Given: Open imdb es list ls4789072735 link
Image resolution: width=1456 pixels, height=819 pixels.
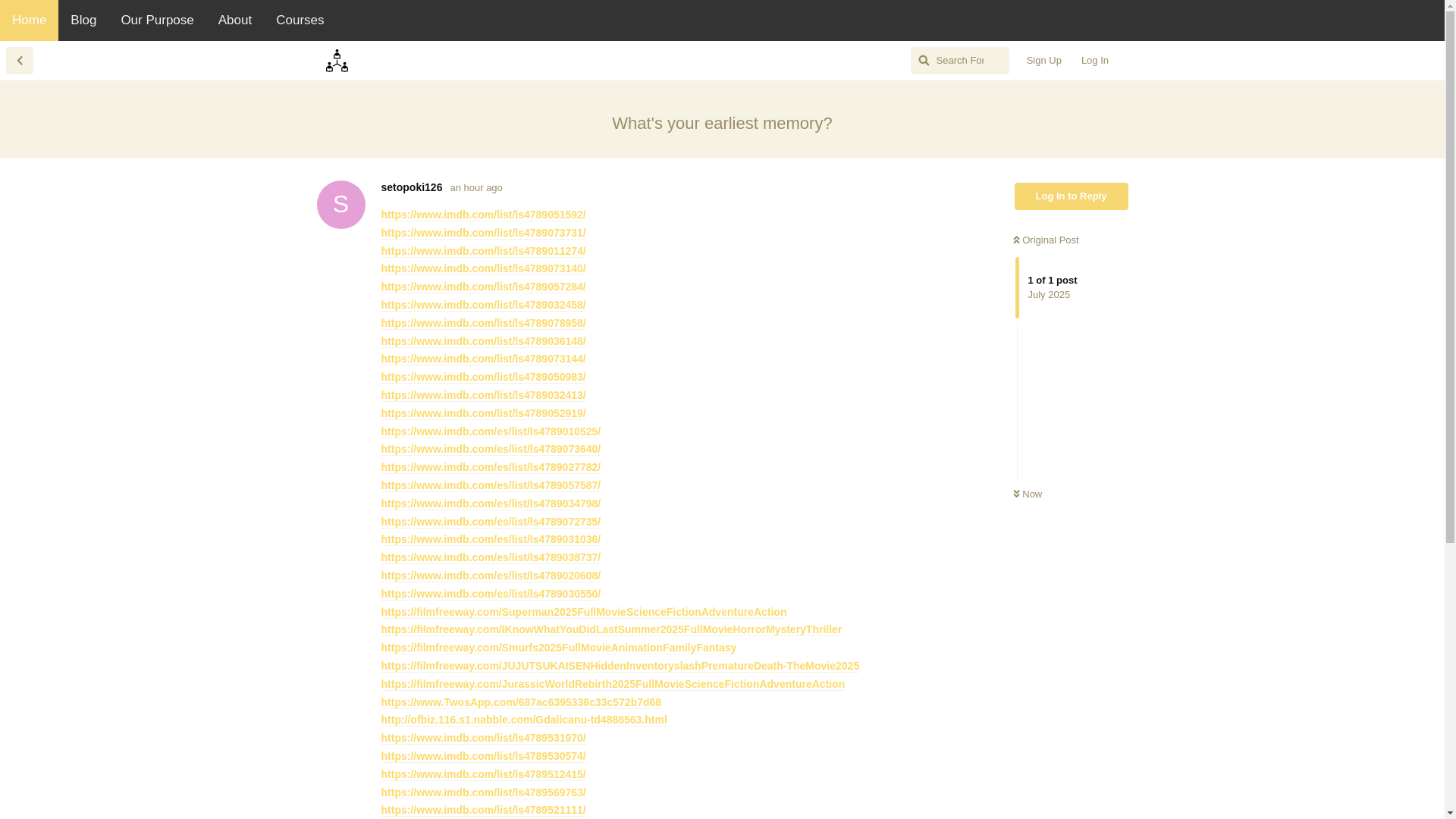Looking at the screenshot, I should pos(491,522).
